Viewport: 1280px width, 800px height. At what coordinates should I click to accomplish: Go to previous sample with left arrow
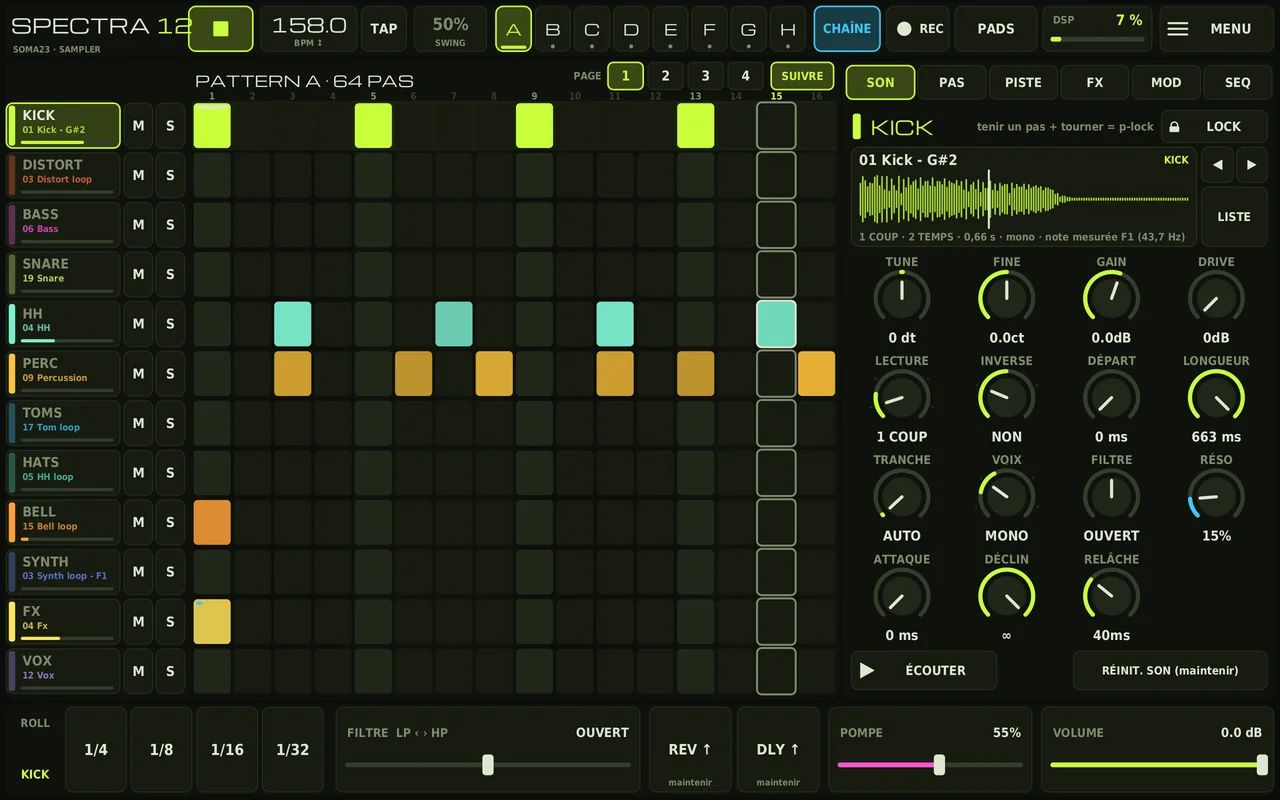coord(1217,165)
